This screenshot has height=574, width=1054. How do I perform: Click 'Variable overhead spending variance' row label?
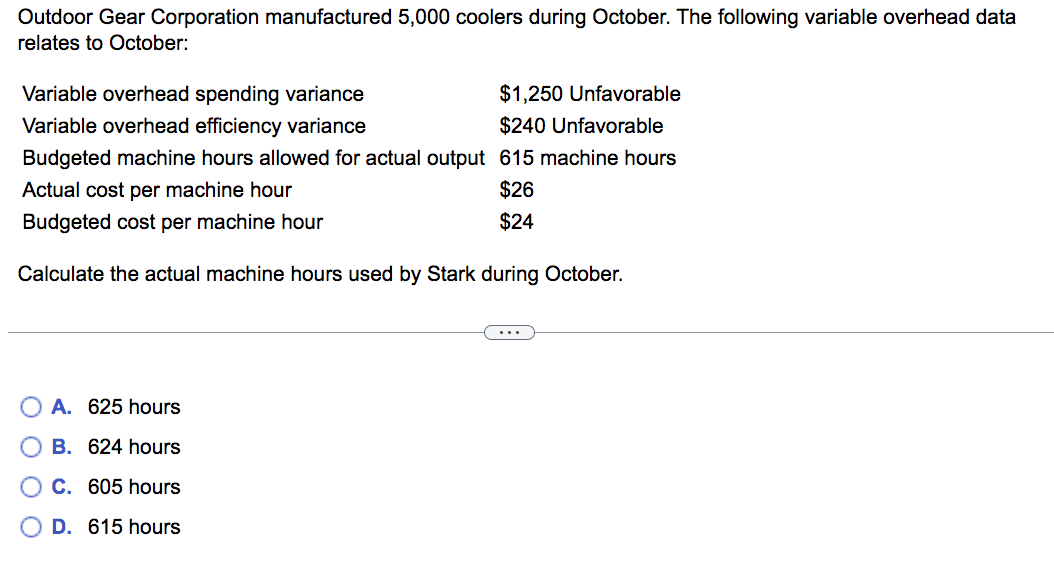(x=193, y=94)
